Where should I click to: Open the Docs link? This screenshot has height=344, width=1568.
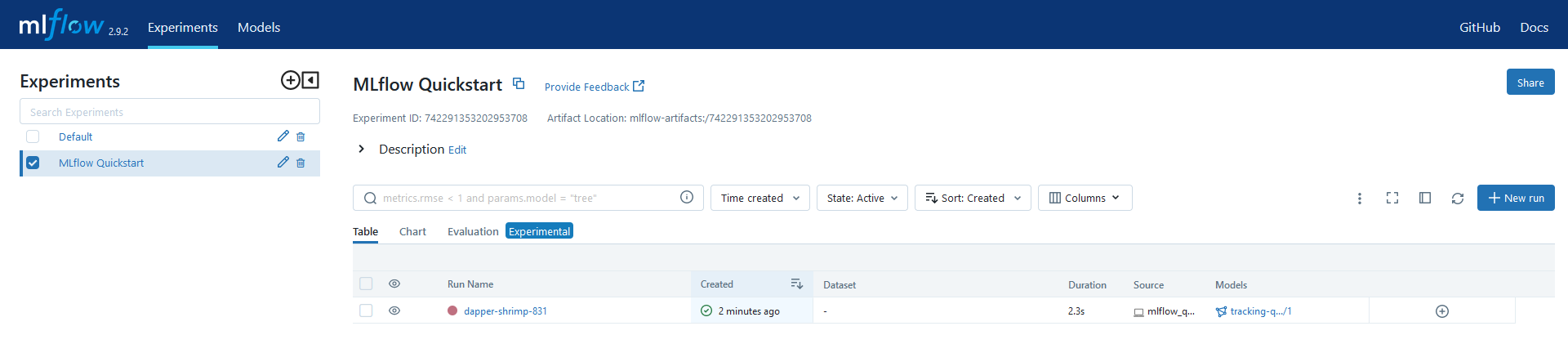point(1534,27)
